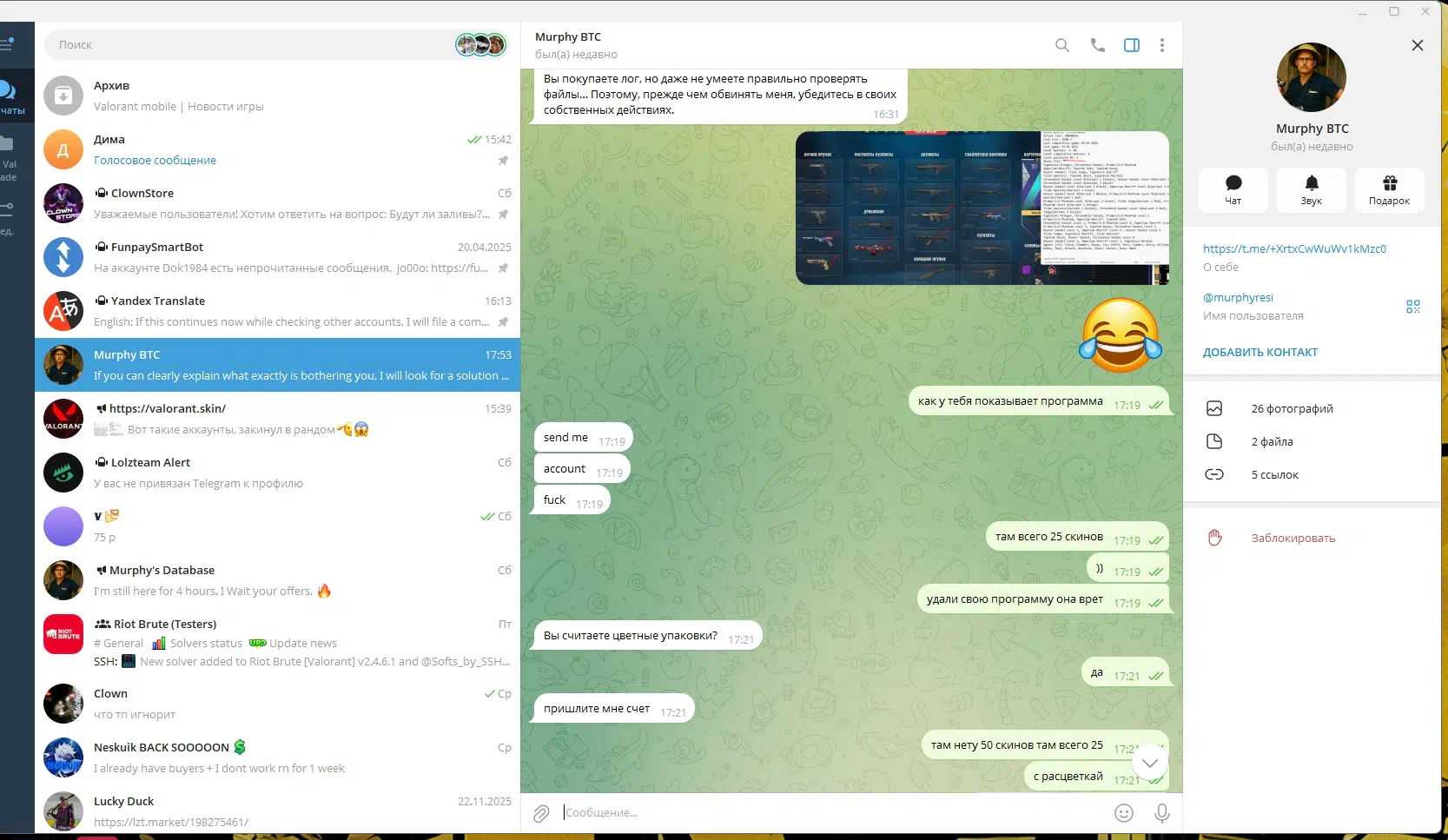The image size is (1448, 840).
Task: Block user via Заблокировать
Action: (1293, 538)
